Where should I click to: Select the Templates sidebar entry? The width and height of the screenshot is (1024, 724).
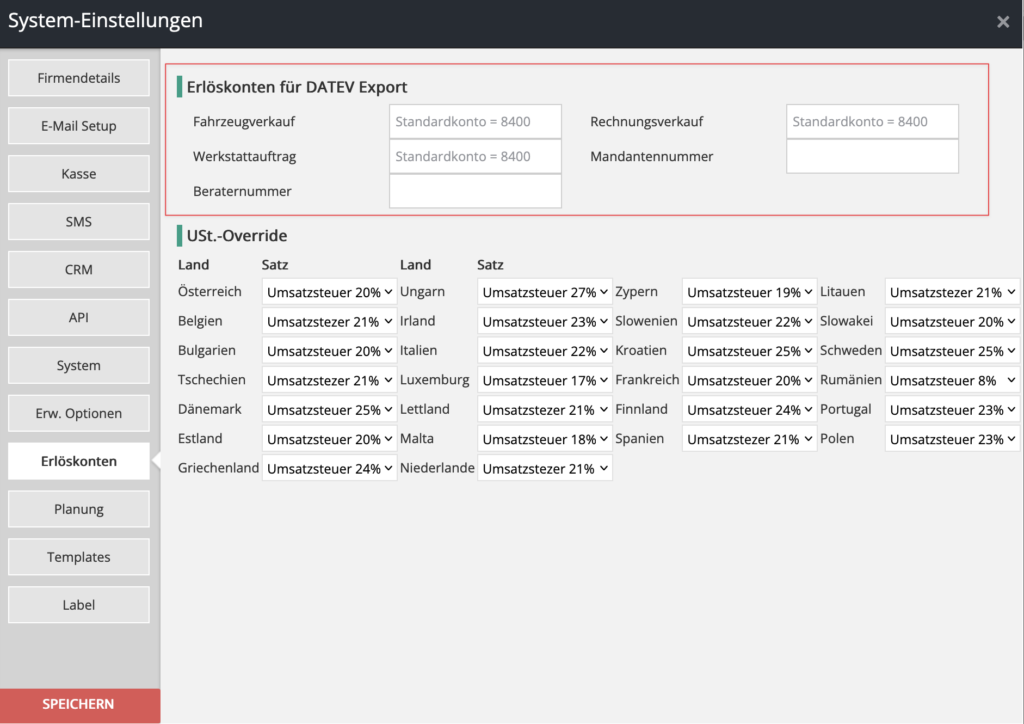78,556
